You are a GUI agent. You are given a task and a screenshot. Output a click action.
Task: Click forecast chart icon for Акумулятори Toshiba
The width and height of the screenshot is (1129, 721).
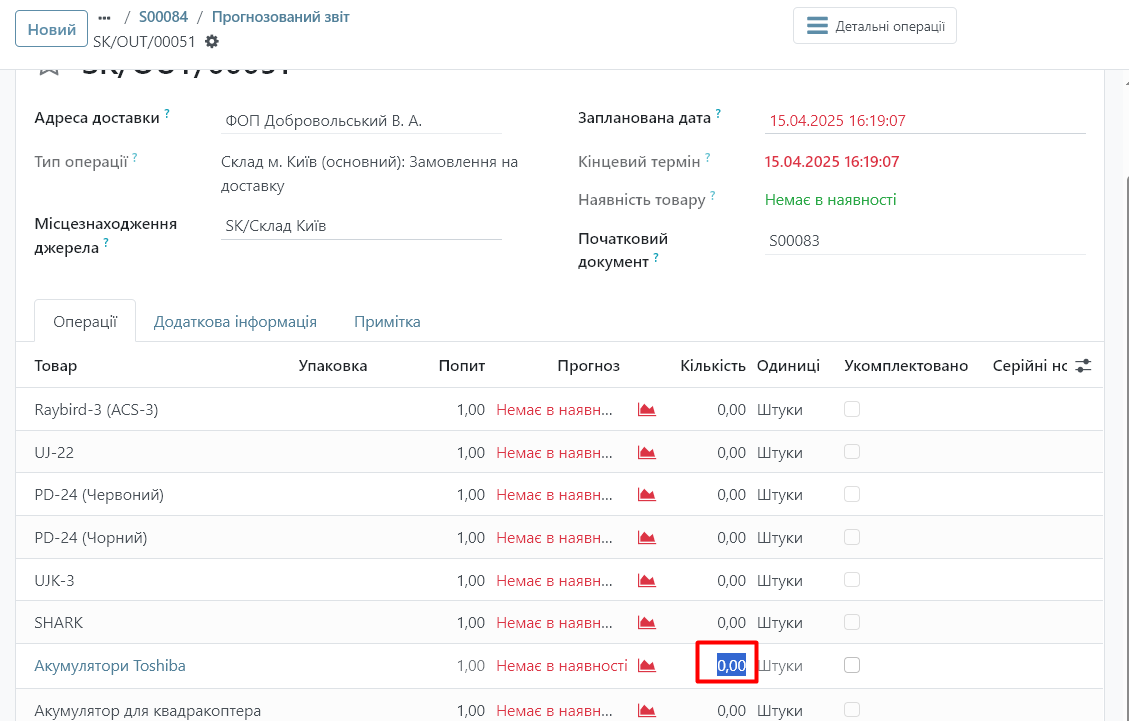coord(647,666)
